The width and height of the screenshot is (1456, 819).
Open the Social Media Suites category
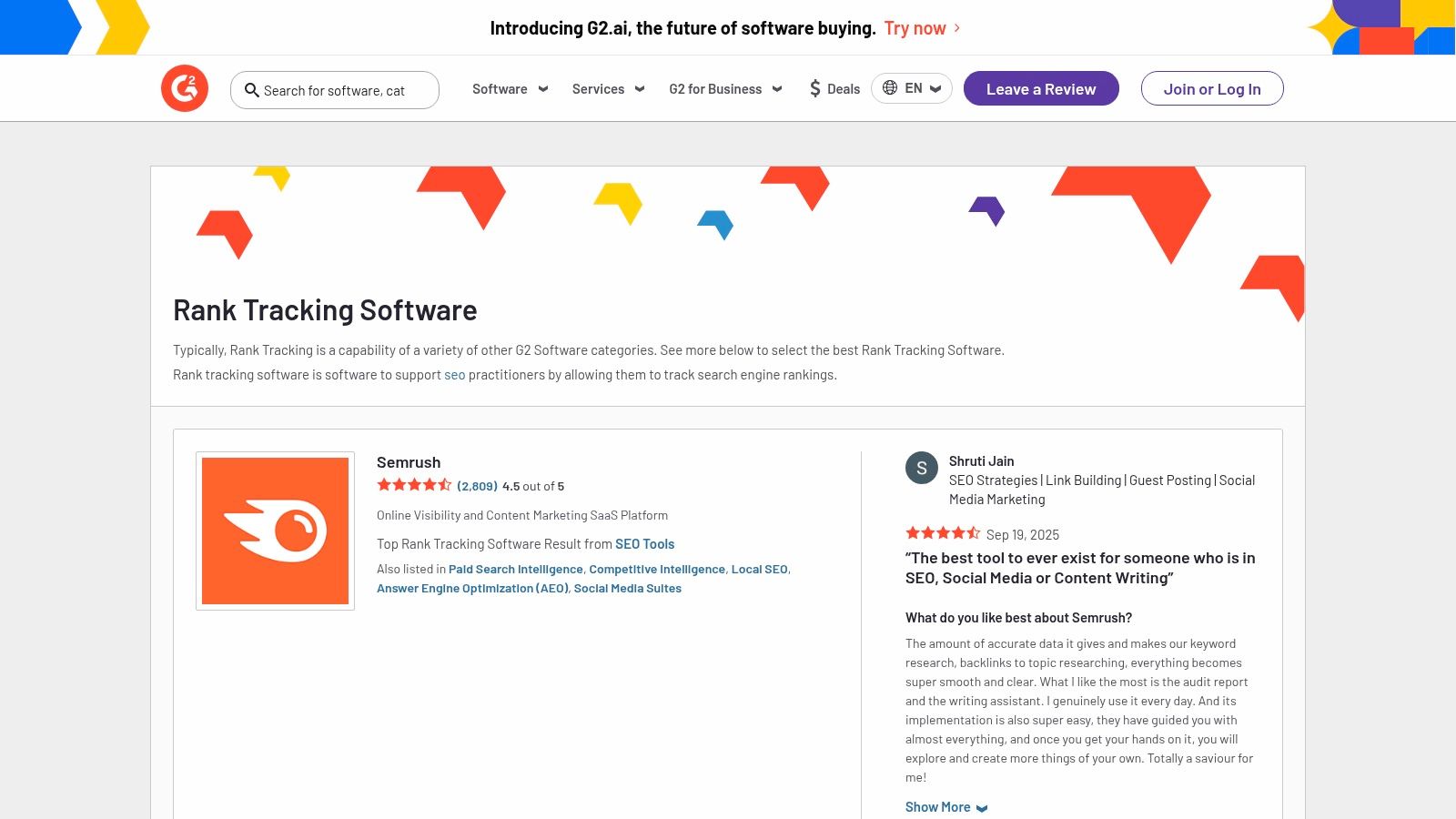[x=628, y=588]
